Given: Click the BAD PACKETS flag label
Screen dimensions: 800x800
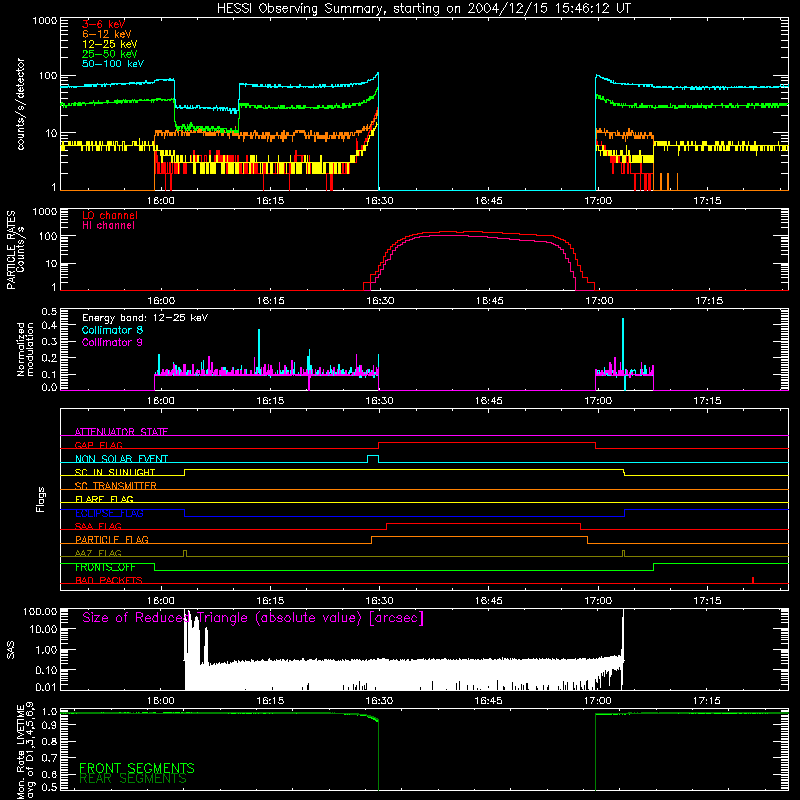Looking at the screenshot, I should (x=109, y=580).
